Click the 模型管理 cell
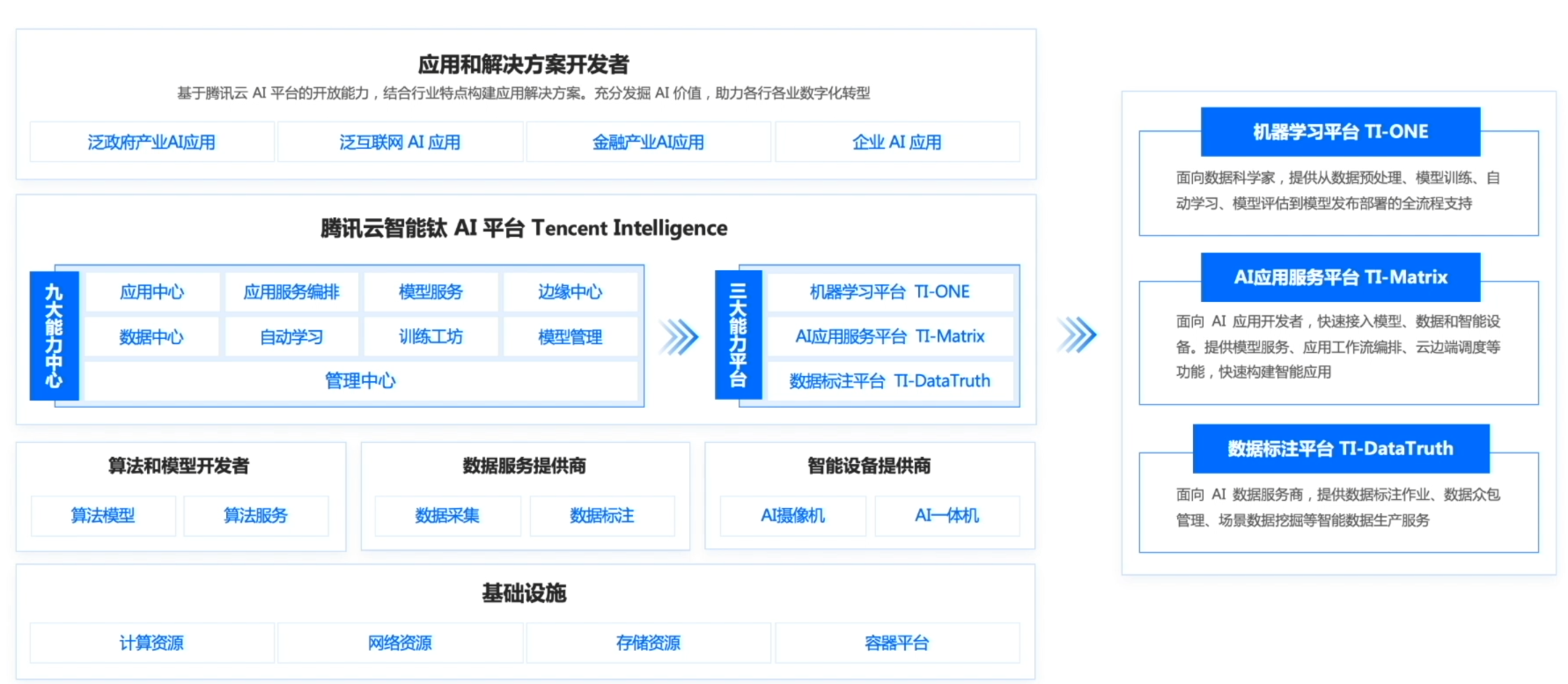 (x=571, y=336)
